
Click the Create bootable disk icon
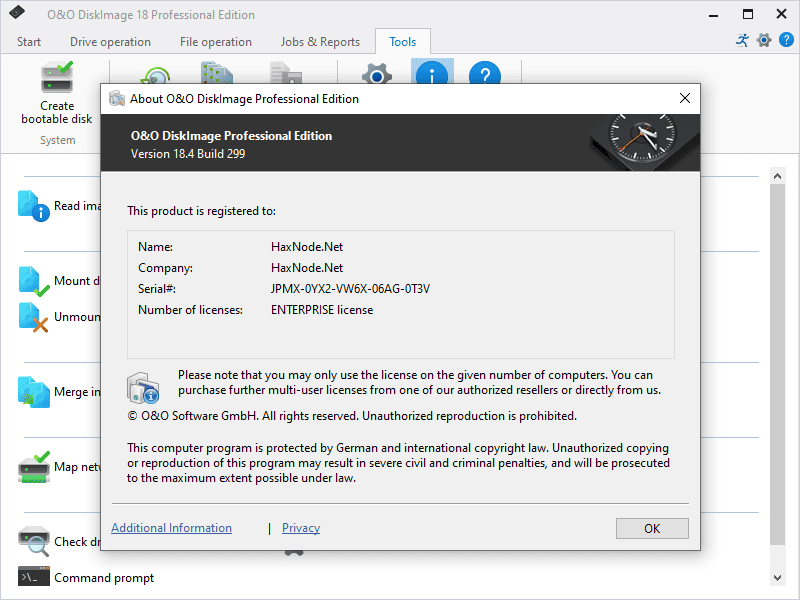[x=57, y=77]
